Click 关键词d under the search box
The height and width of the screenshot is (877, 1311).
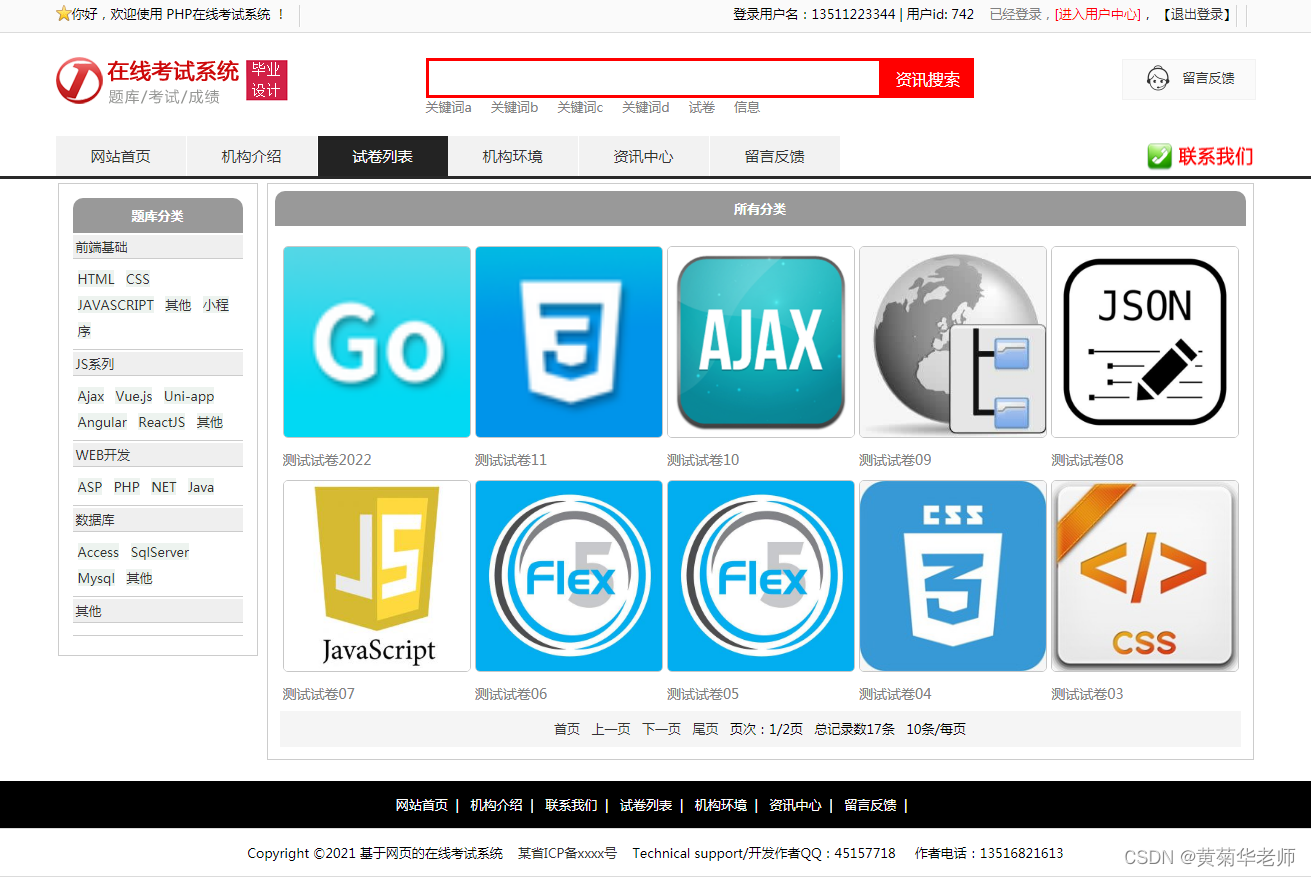(646, 107)
